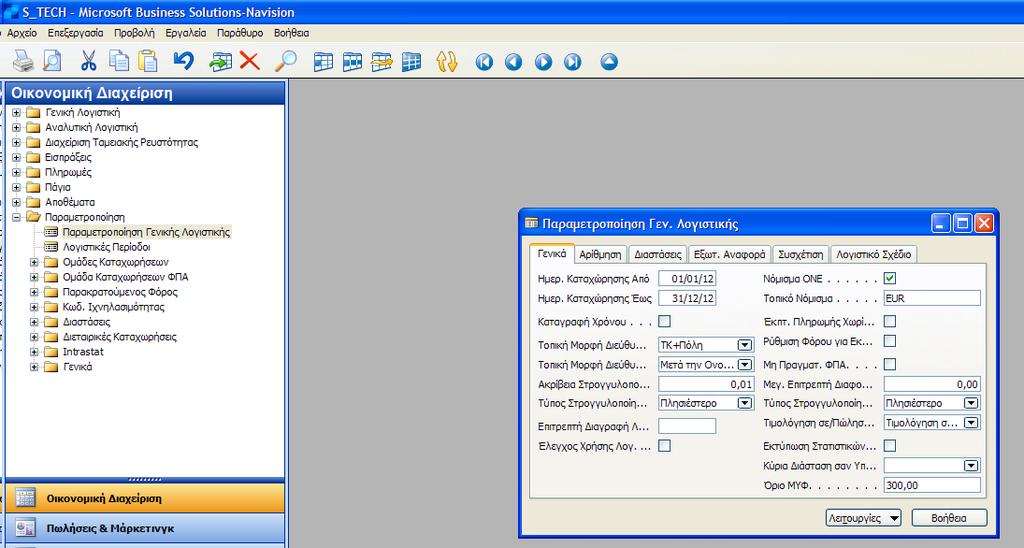Switch to Συσχέτιση tab

pyautogui.click(x=801, y=254)
